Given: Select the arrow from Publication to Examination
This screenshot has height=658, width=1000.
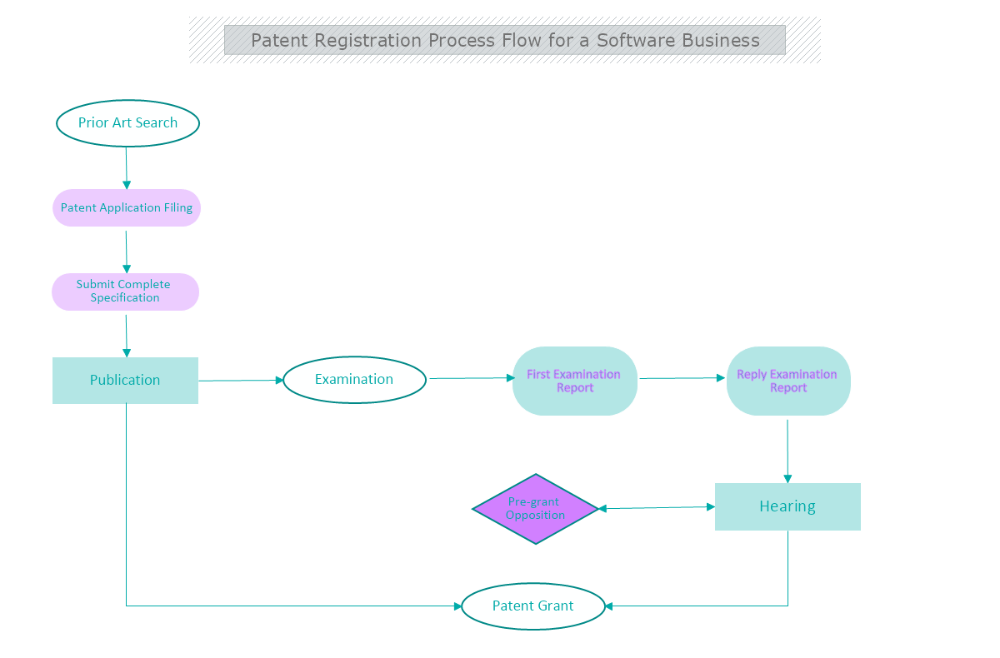Looking at the screenshot, I should click(242, 380).
